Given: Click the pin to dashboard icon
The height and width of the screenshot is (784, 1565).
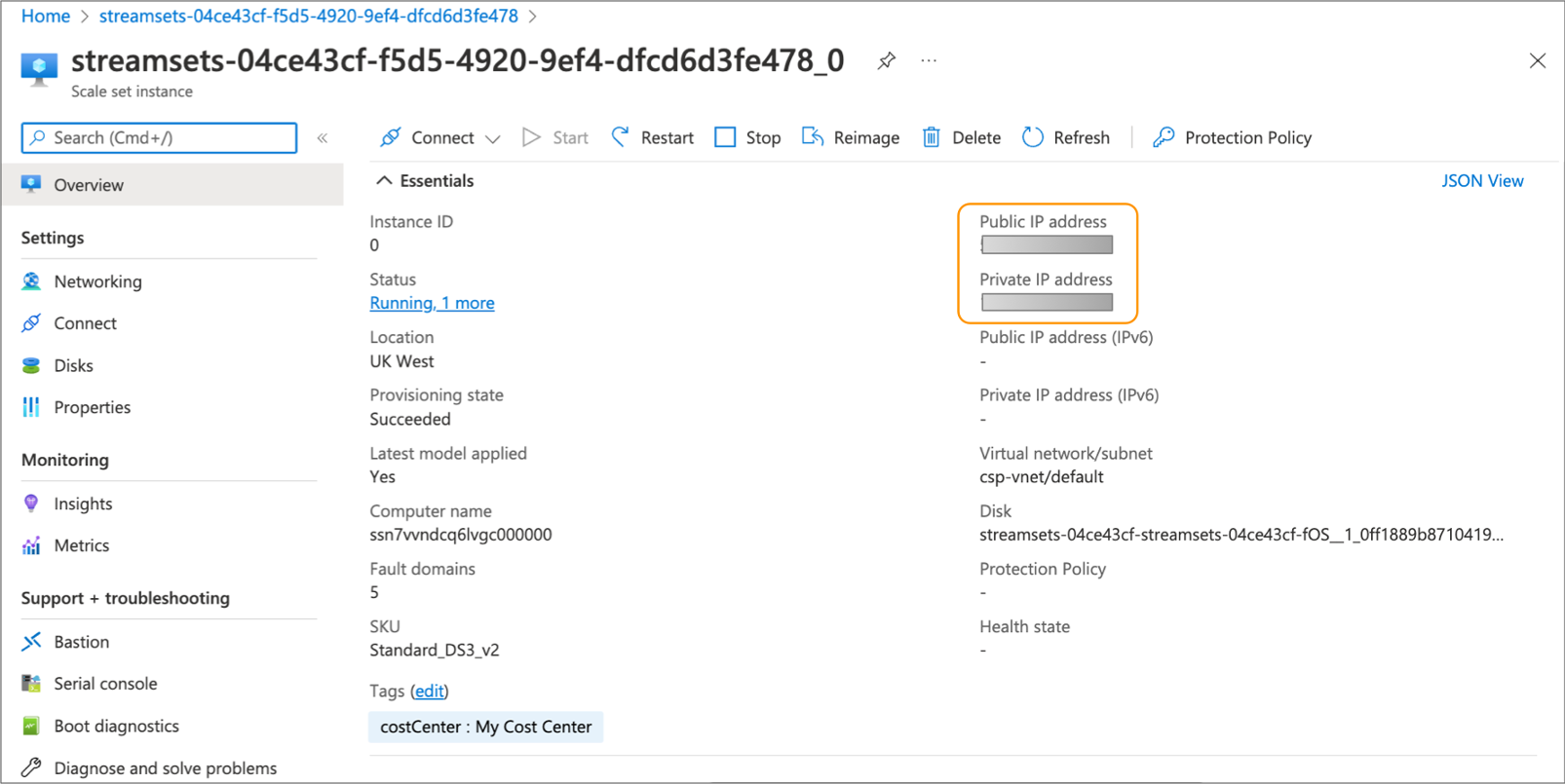Looking at the screenshot, I should pos(886,61).
